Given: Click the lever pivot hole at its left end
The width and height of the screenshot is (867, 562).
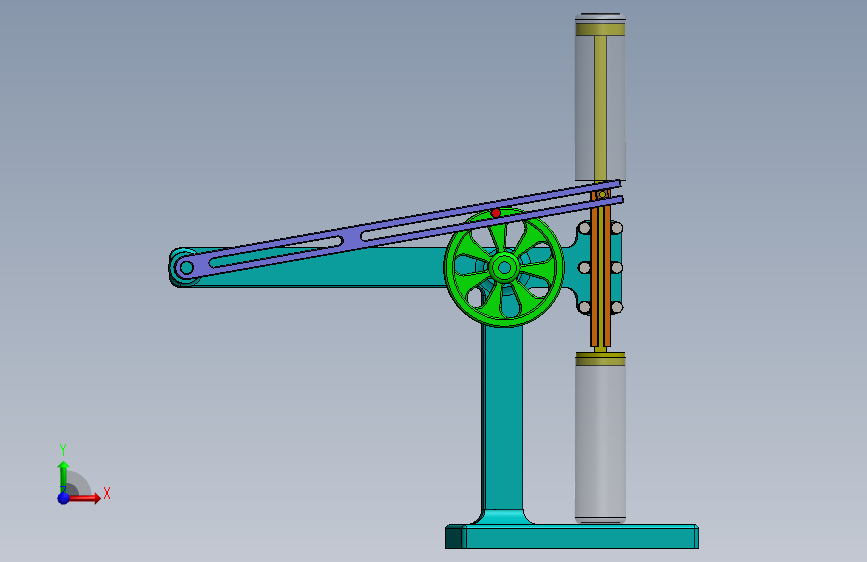Looking at the screenshot, I should click(x=186, y=268).
